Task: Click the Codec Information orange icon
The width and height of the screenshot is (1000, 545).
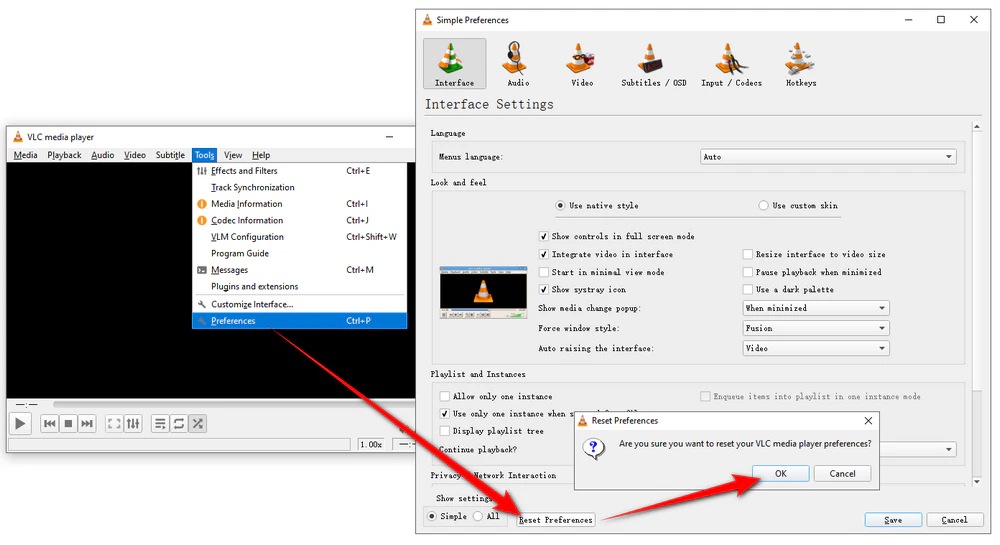Action: pyautogui.click(x=202, y=221)
